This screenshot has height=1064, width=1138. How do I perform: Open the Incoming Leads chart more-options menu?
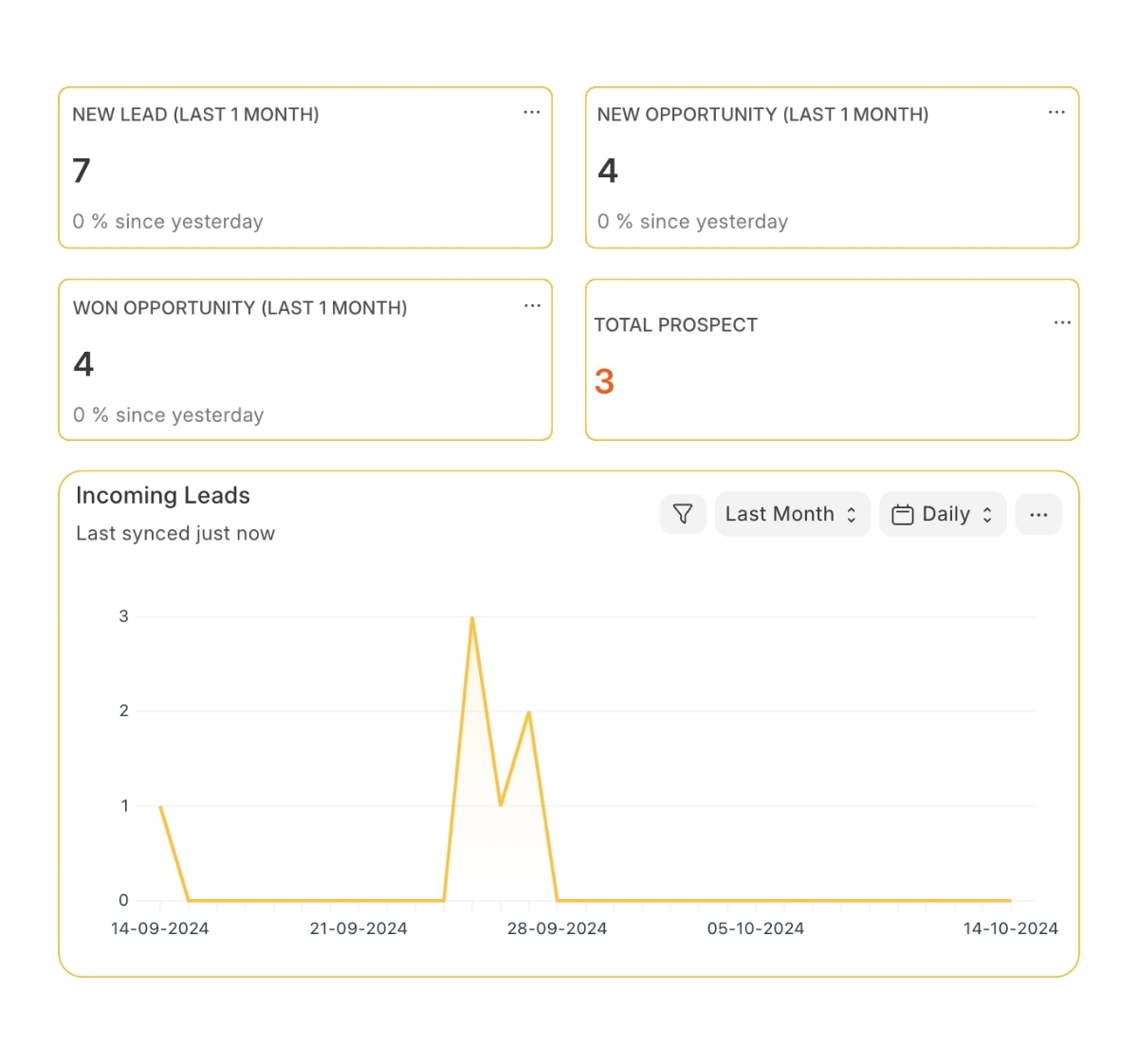1038,514
